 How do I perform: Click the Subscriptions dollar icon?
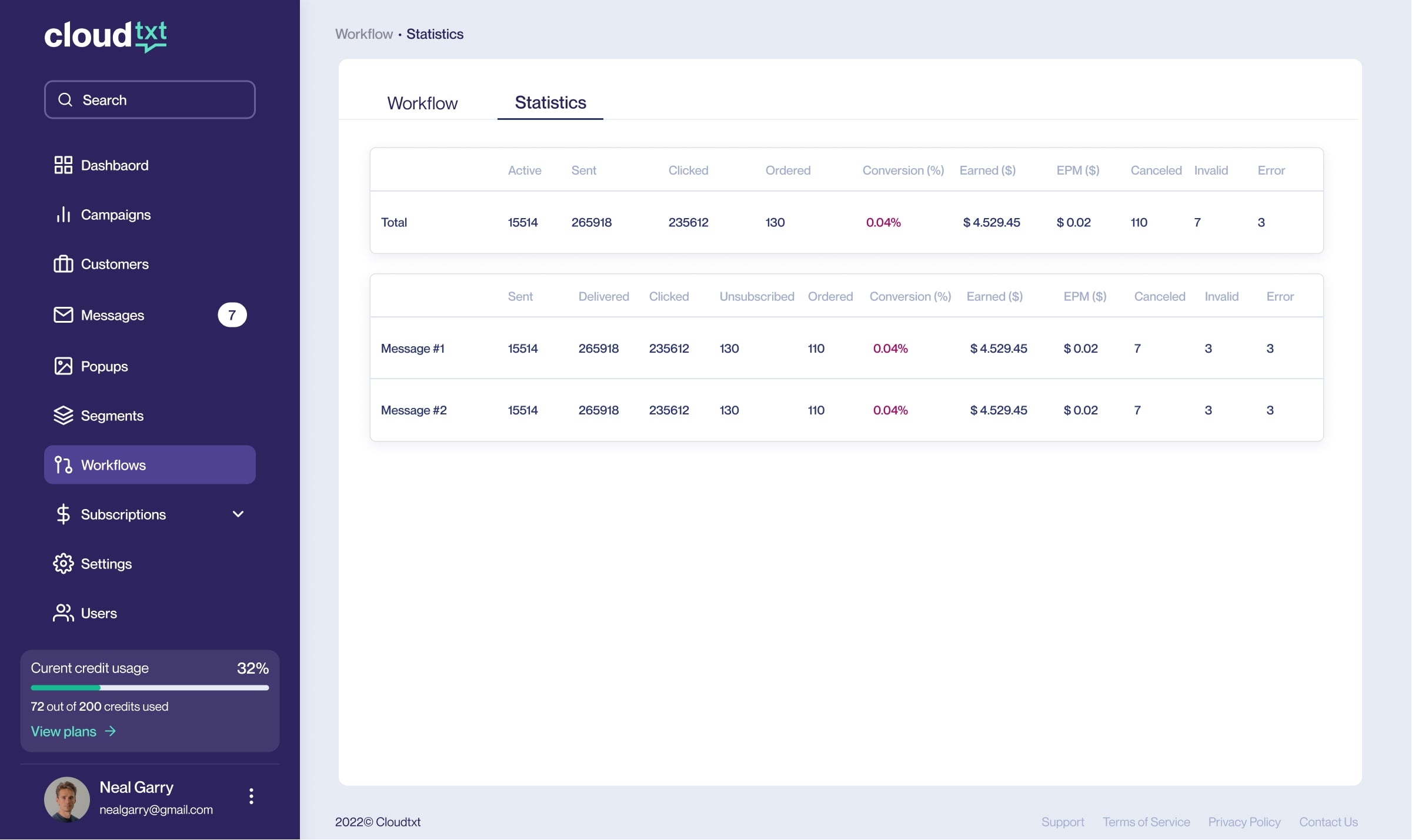(x=63, y=514)
